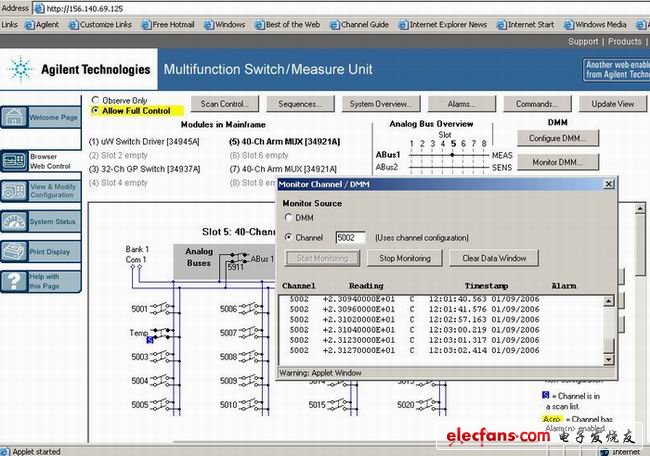Toggle relay switch for channel 5006
Image resolution: width=650 pixels, height=456 pixels.
click(251, 308)
